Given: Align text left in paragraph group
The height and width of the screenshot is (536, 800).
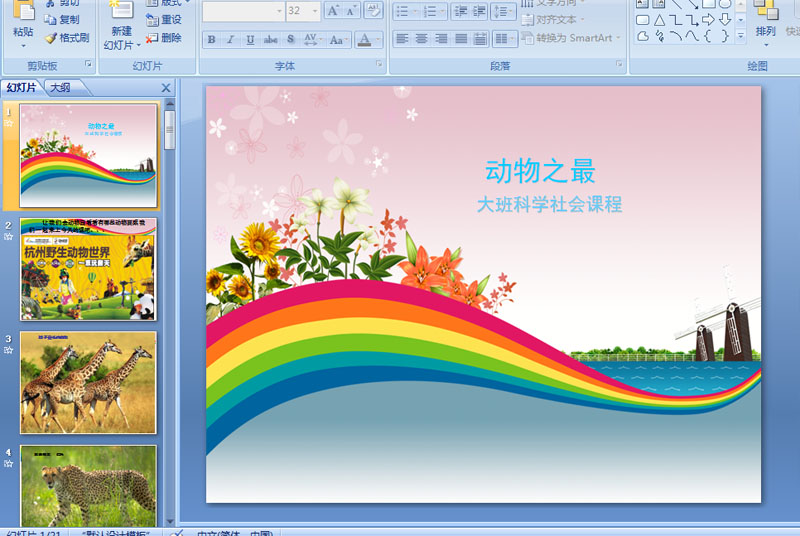Looking at the screenshot, I should [402, 39].
